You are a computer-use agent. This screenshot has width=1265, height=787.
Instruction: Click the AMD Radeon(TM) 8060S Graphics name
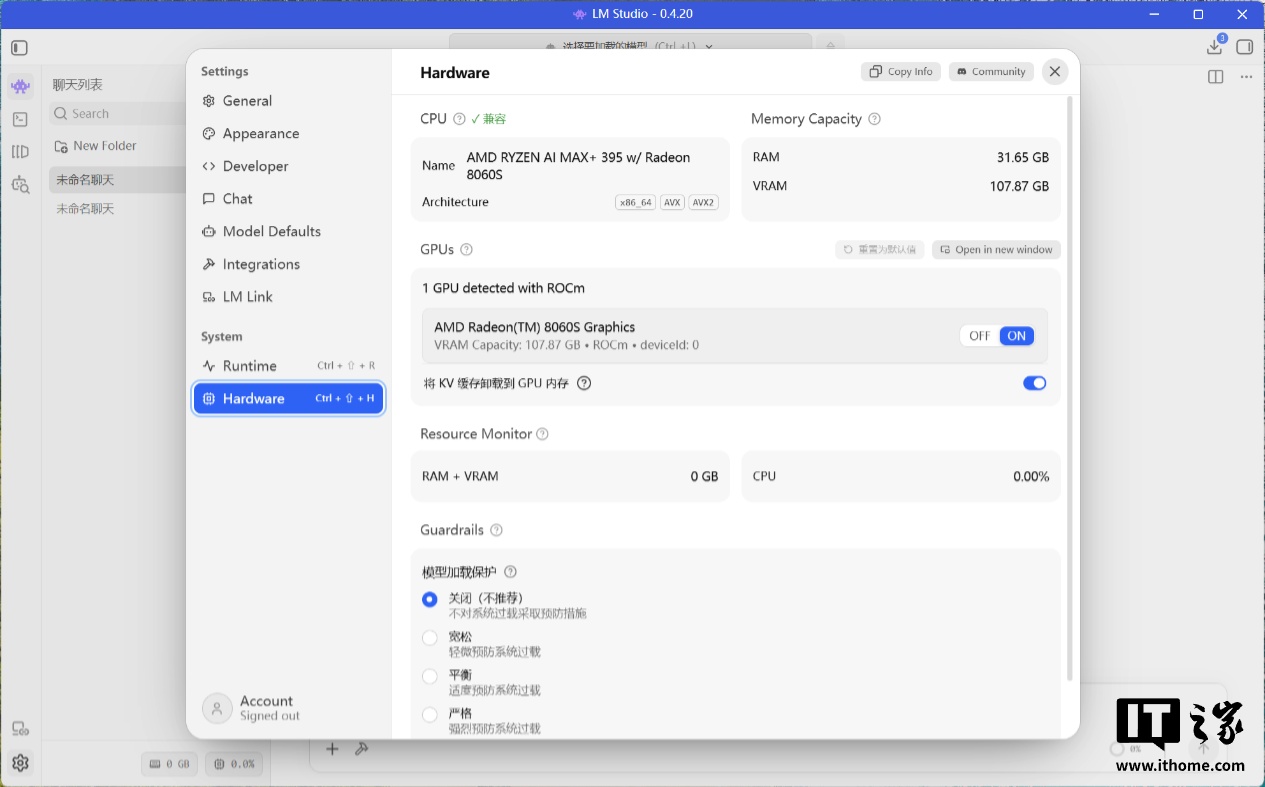tap(534, 327)
